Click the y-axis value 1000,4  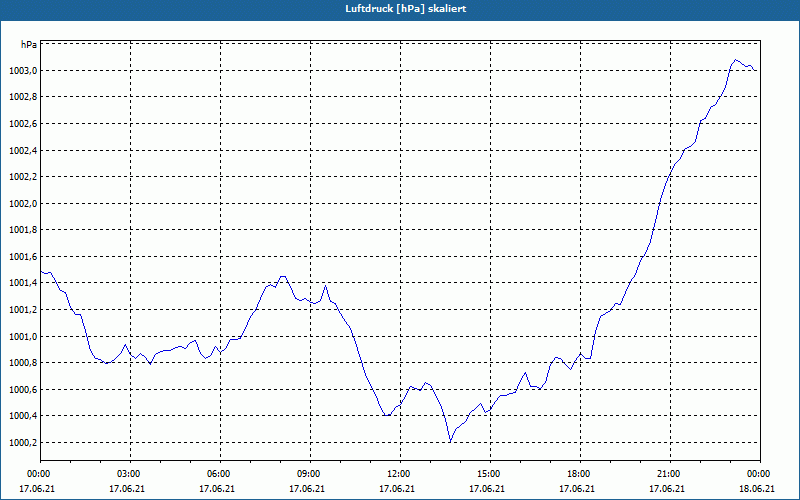click(23, 416)
